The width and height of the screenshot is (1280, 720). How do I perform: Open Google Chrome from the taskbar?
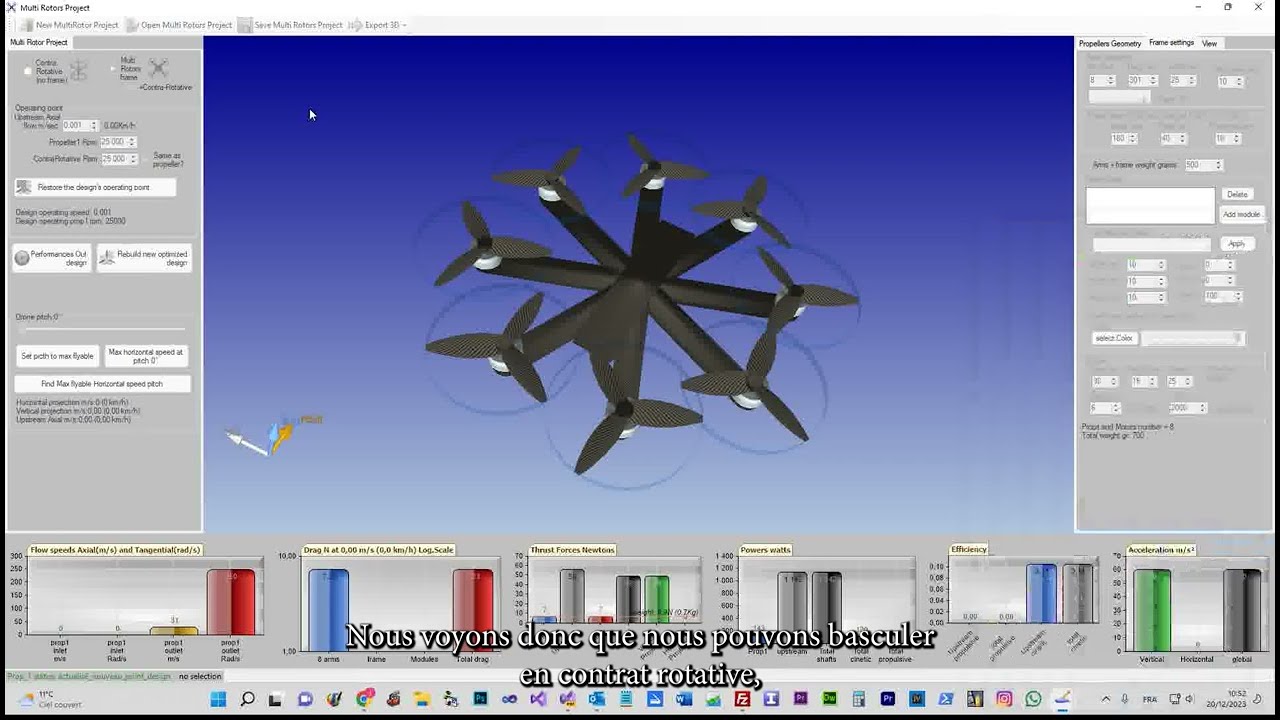[364, 699]
